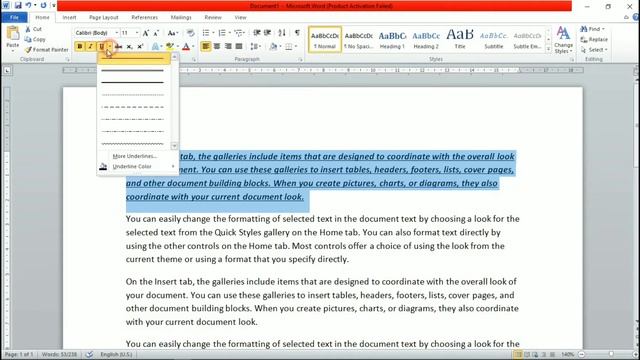Align text right
Image resolution: width=640 pixels, height=360 pixels.
click(228, 47)
